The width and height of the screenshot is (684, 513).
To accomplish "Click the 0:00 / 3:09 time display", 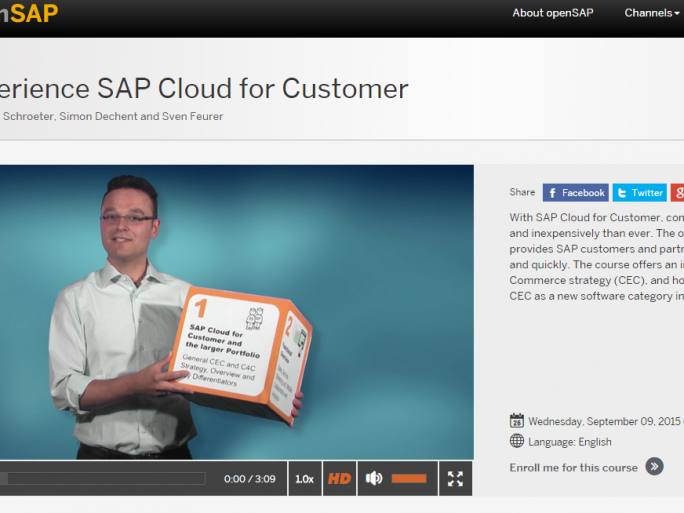I will 250,479.
